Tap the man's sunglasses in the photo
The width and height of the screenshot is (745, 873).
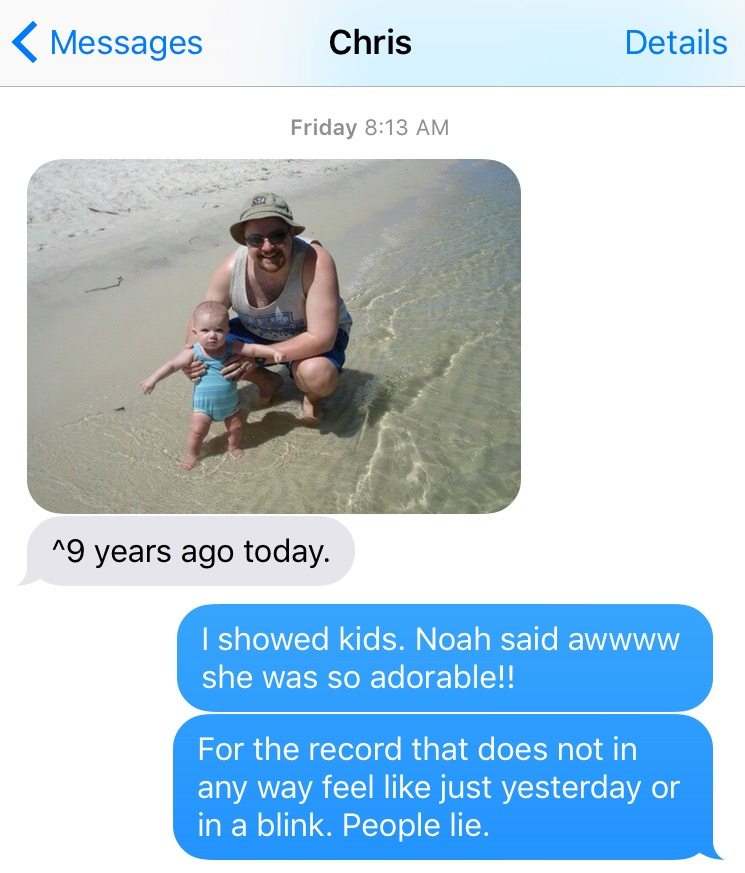[266, 238]
